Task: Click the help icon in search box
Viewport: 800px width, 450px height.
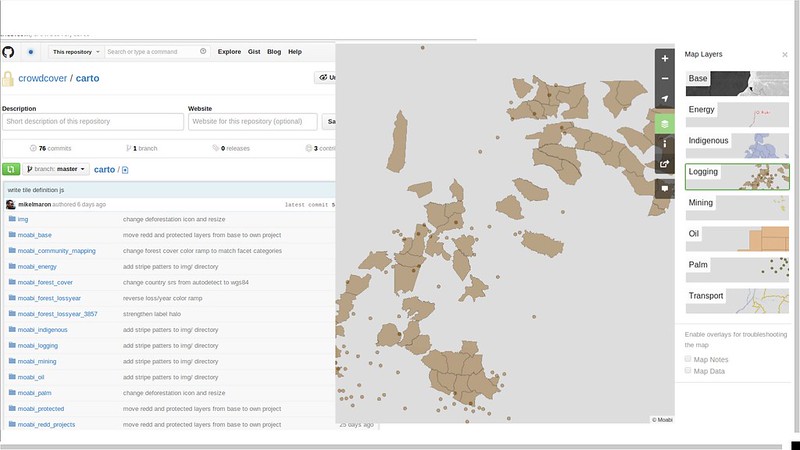Action: tap(203, 51)
